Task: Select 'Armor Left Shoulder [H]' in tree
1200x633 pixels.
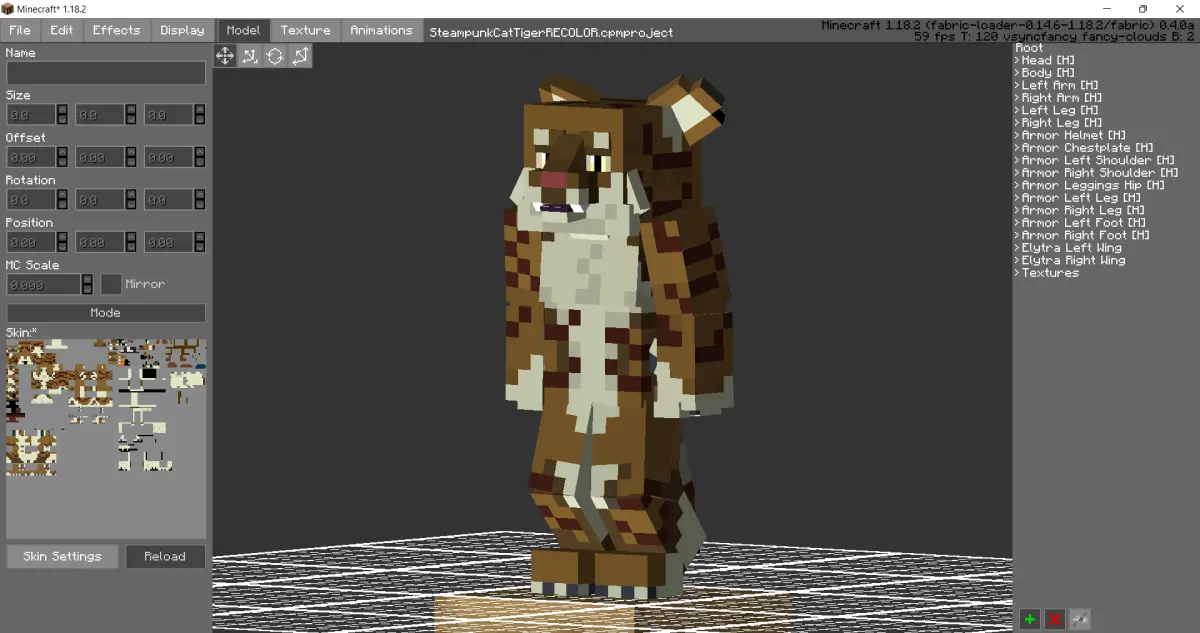Action: click(1098, 160)
